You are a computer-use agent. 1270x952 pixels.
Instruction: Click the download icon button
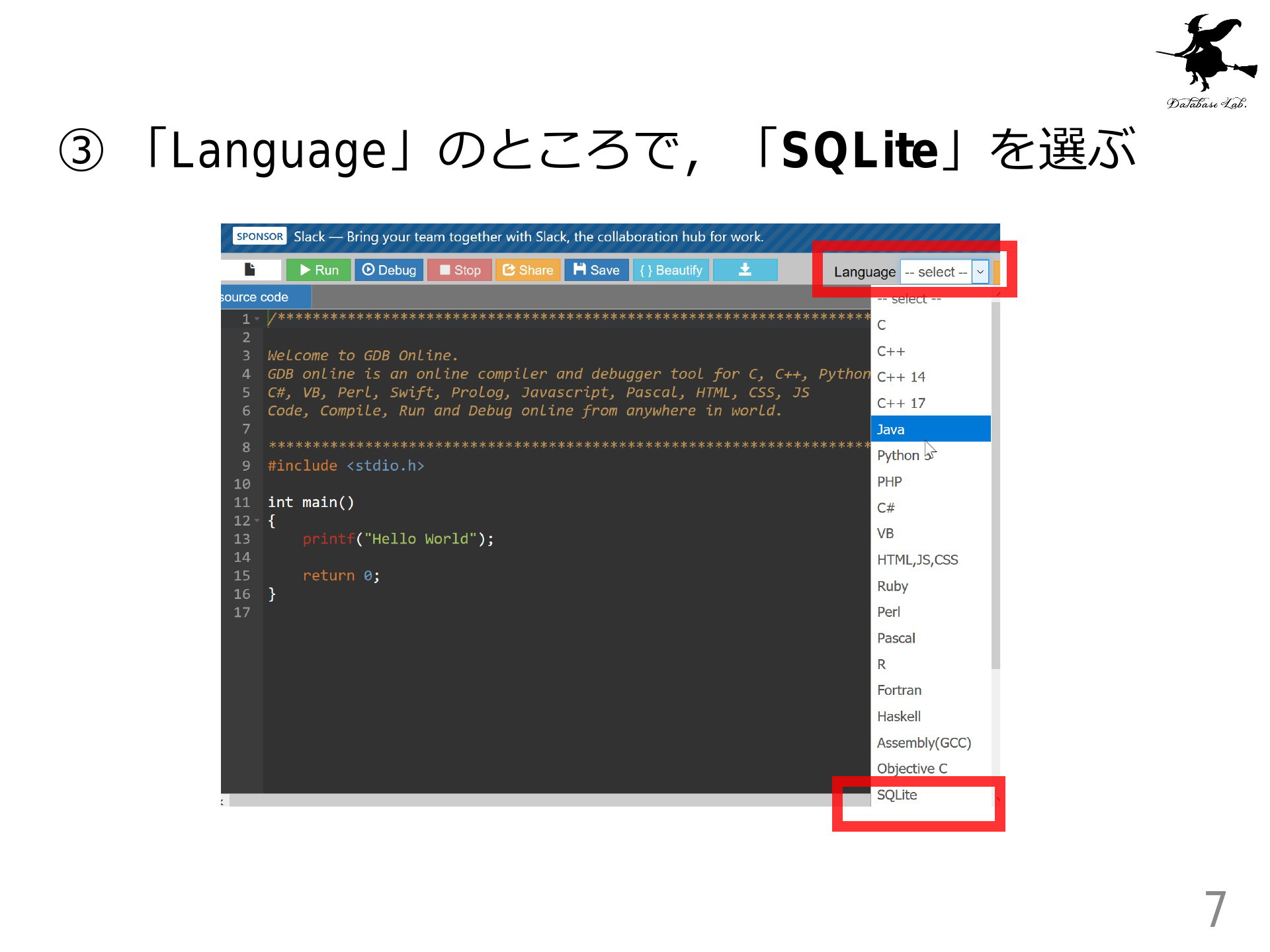(745, 270)
